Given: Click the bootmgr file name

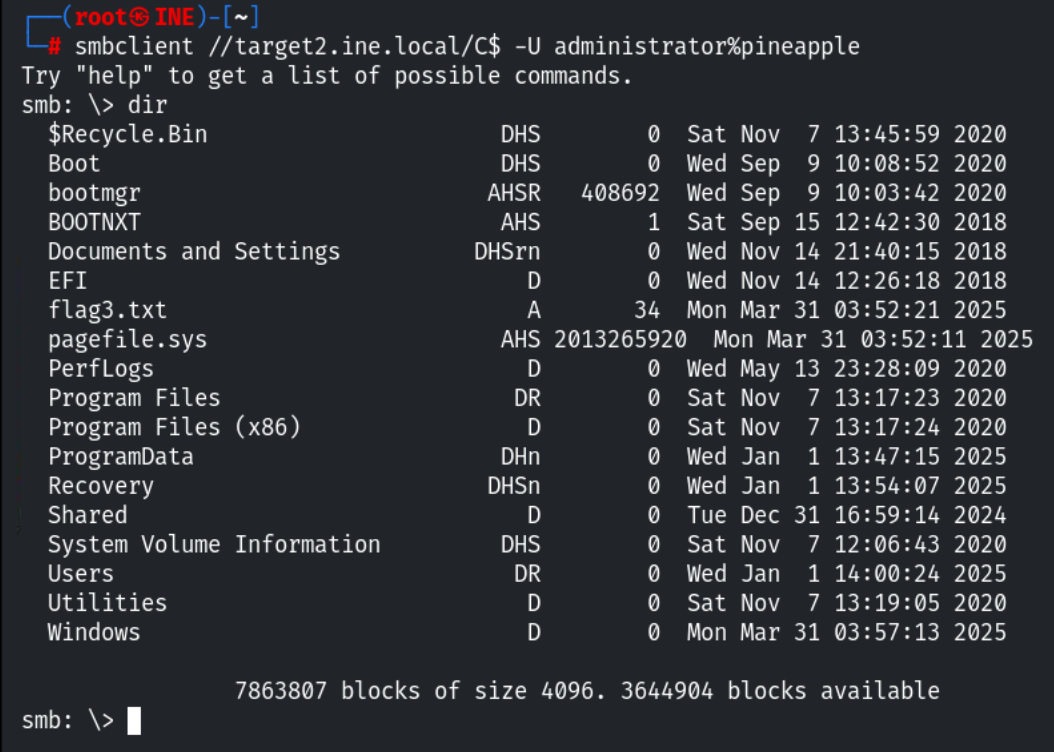Looking at the screenshot, I should point(94,193).
